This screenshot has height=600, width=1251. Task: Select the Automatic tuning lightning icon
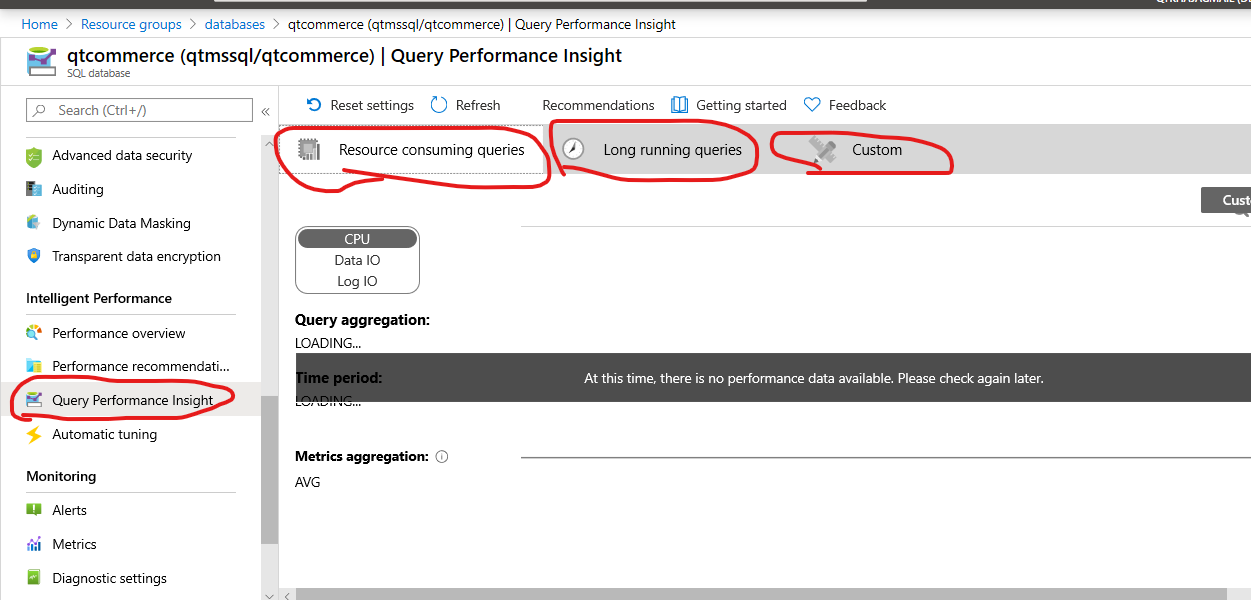(36, 434)
